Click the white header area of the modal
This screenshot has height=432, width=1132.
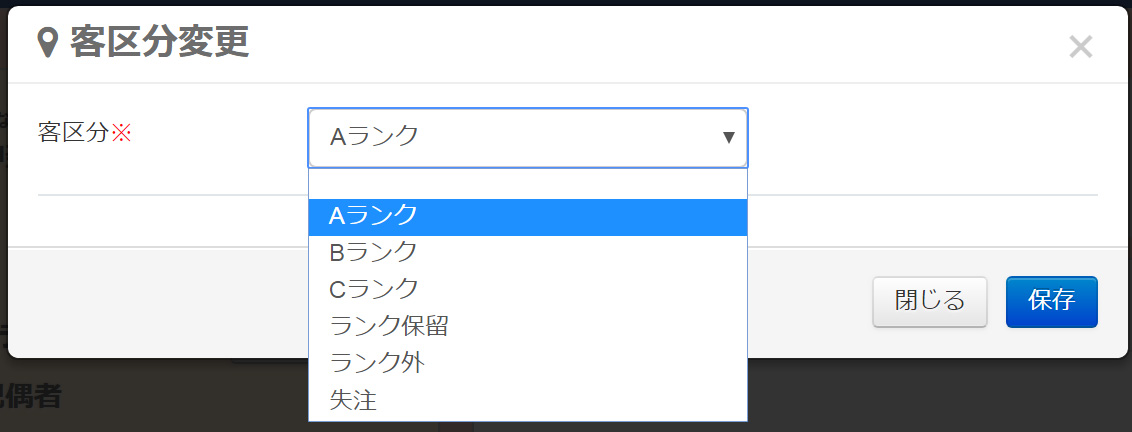click(x=650, y=45)
